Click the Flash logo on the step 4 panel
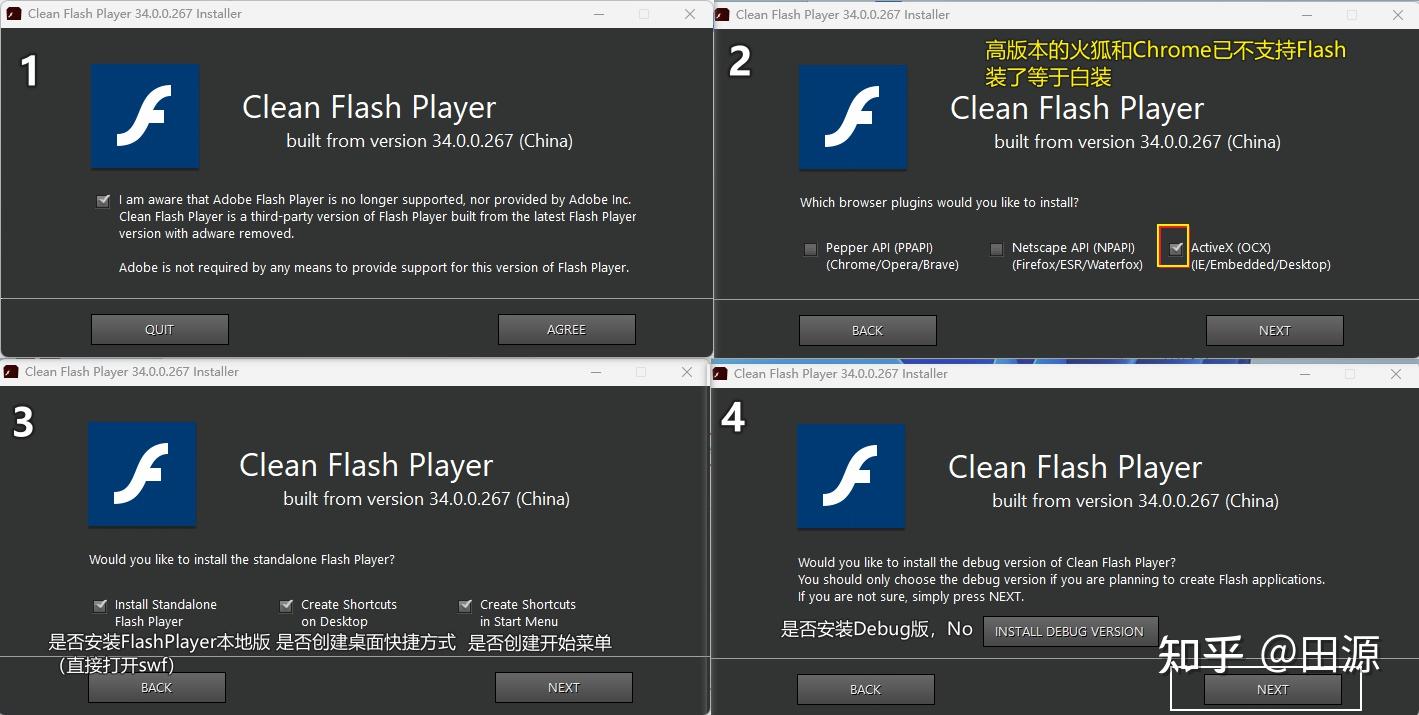Screen dimensions: 1419x715 click(x=850, y=476)
